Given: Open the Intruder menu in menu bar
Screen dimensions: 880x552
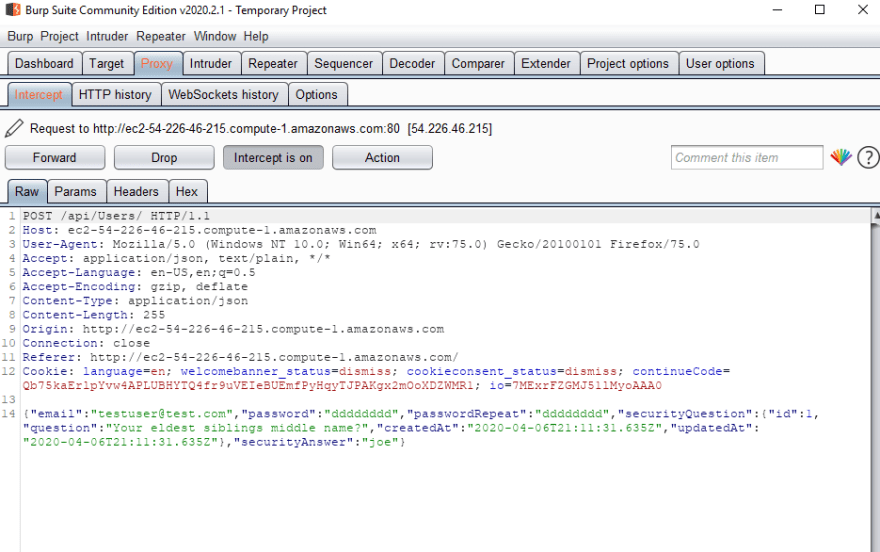Looking at the screenshot, I should [107, 36].
